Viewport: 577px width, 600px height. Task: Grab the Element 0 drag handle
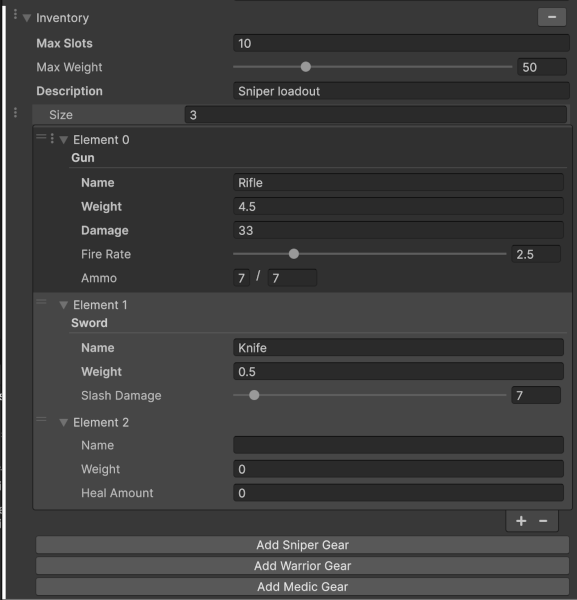point(41,137)
